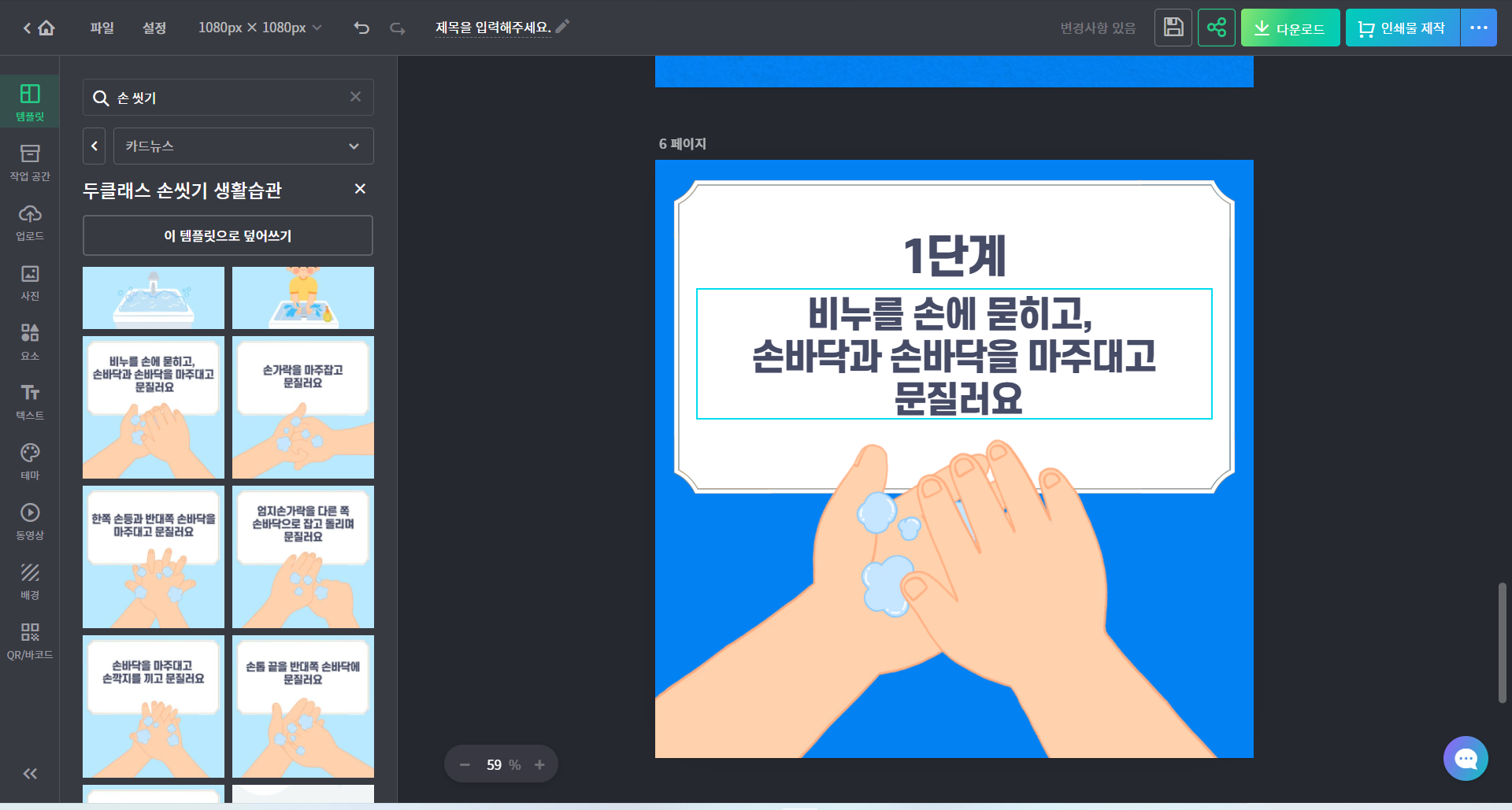Viewport: 1512px width, 810px height.
Task: Collapse the sidebar with double chevron
Action: 30,774
